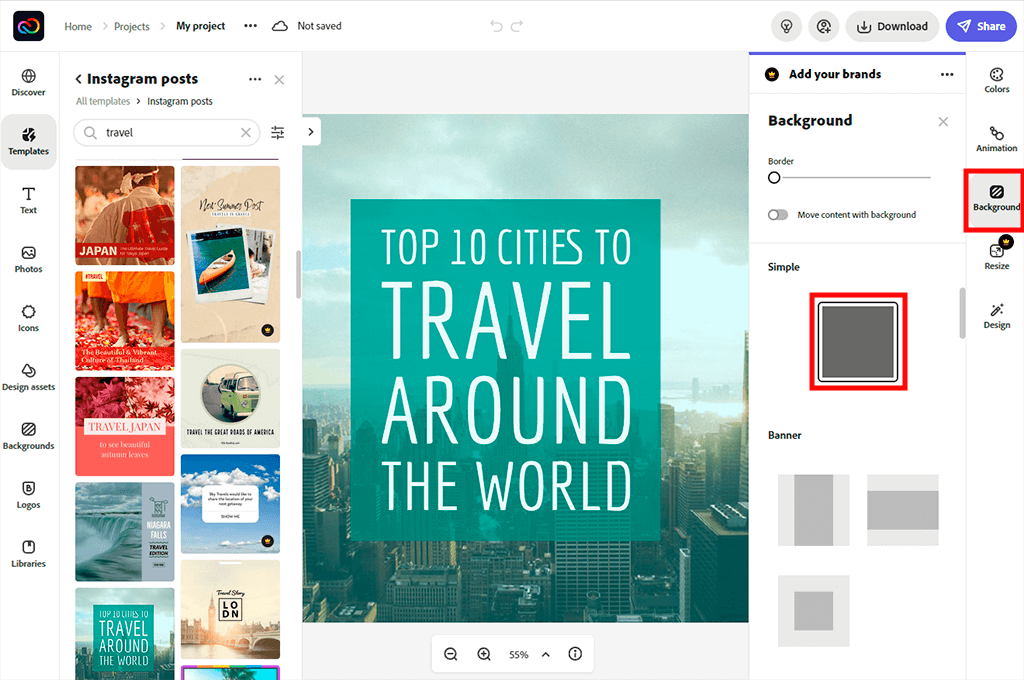
Task: Select the Japan travel template thumbnail
Action: [x=124, y=215]
